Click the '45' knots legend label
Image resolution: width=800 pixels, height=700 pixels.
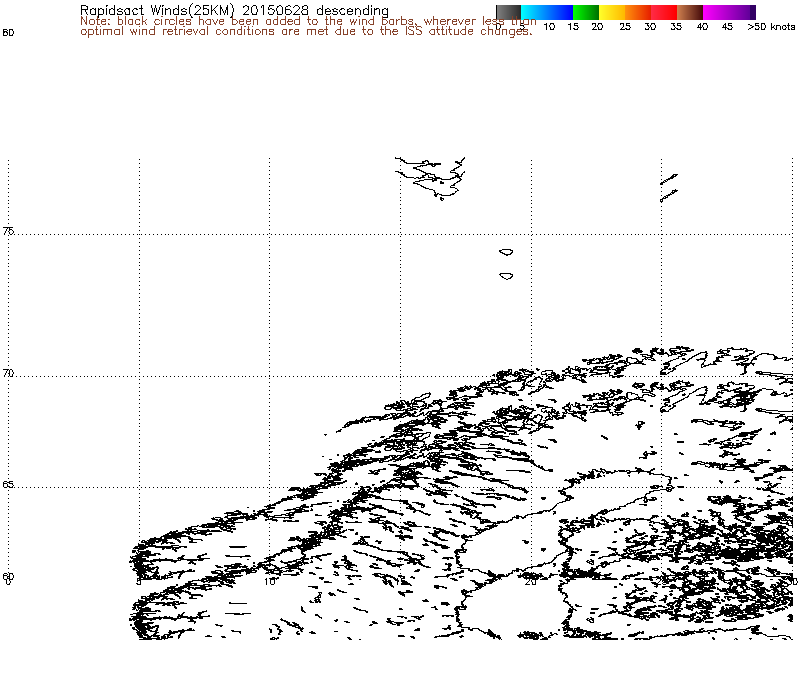coord(728,27)
